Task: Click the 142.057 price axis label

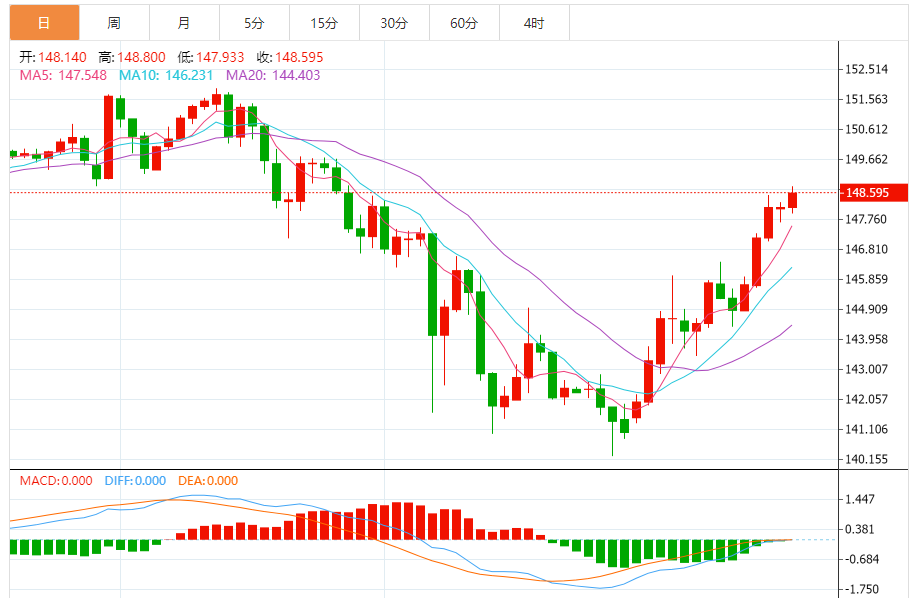Action: [867, 399]
